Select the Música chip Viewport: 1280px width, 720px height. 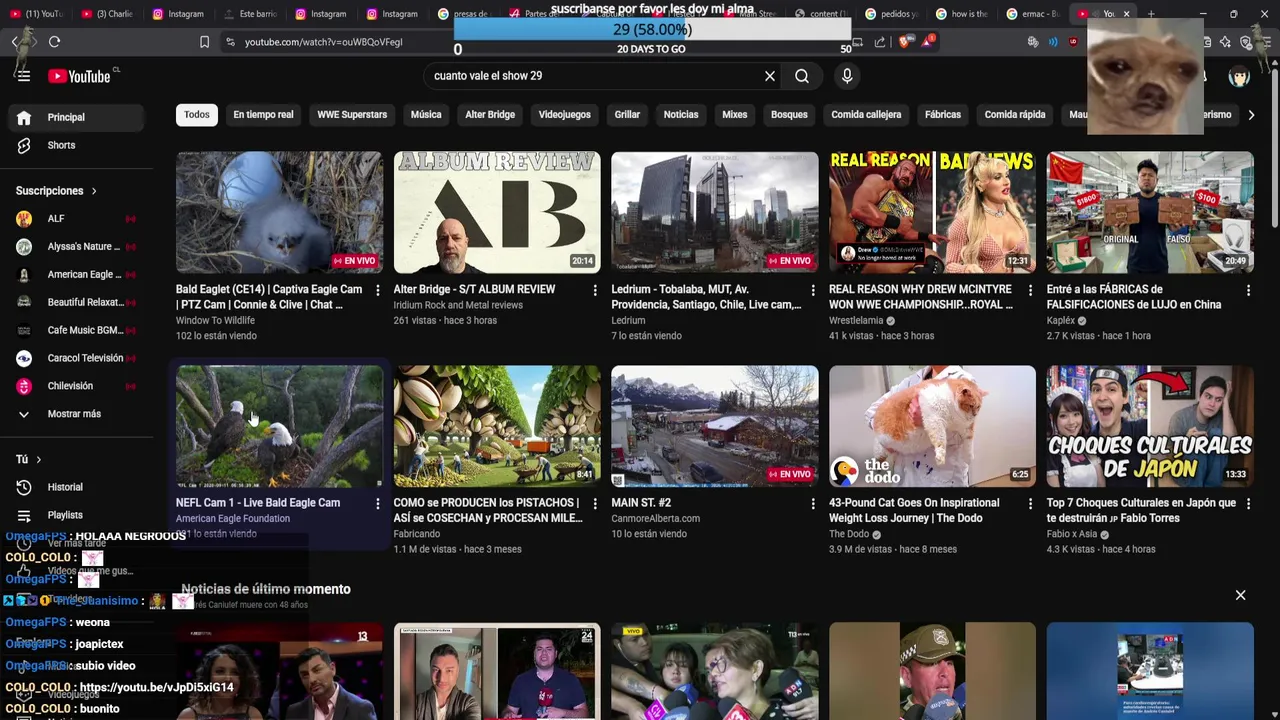(426, 115)
